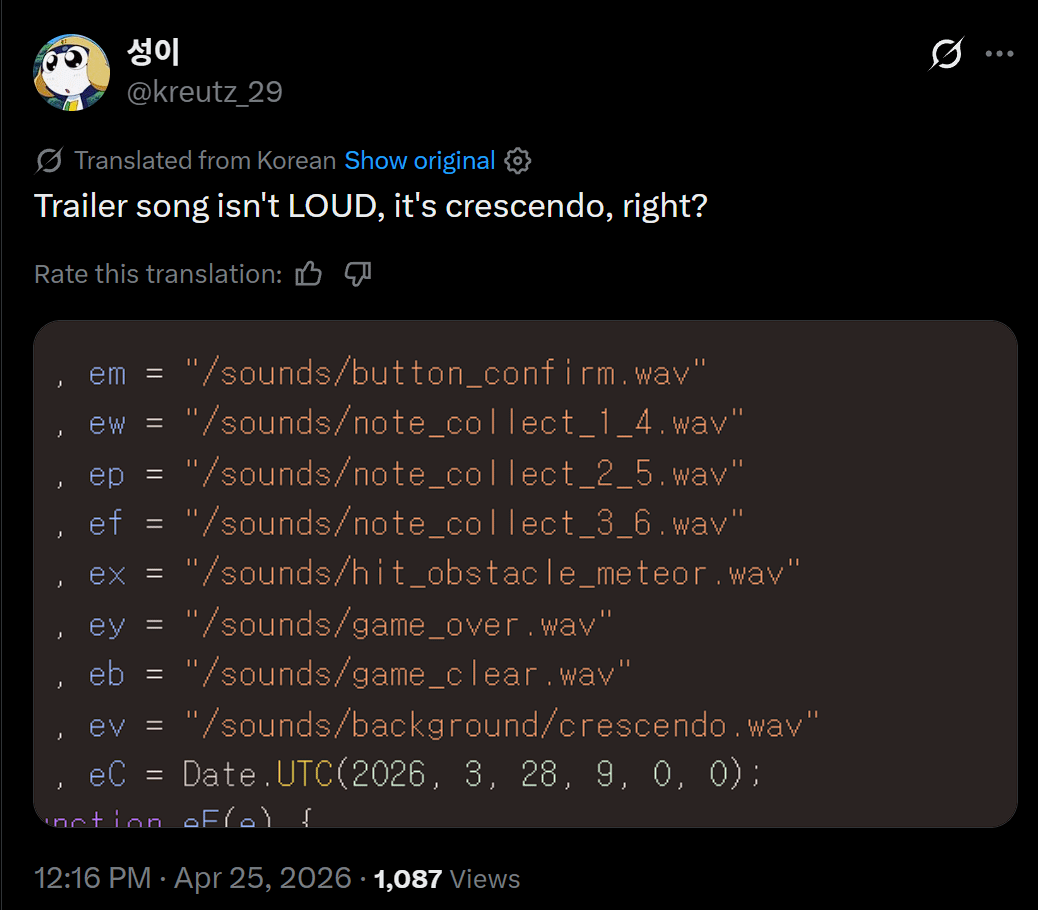Rate the translation with thumbs up
The width and height of the screenshot is (1038, 910).
pyautogui.click(x=309, y=274)
